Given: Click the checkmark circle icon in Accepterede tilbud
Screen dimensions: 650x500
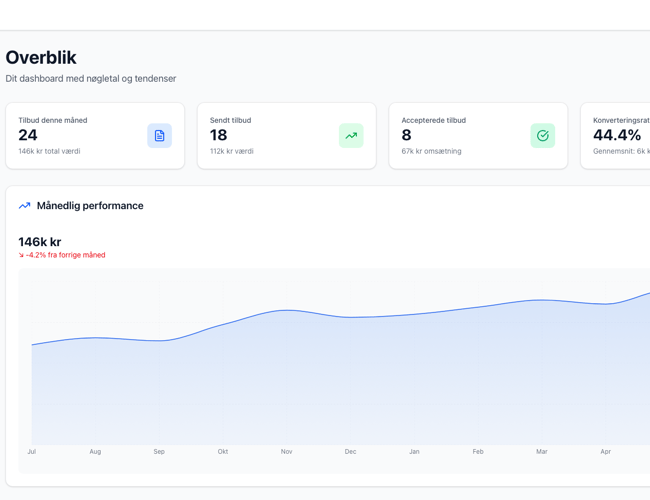Looking at the screenshot, I should point(542,136).
